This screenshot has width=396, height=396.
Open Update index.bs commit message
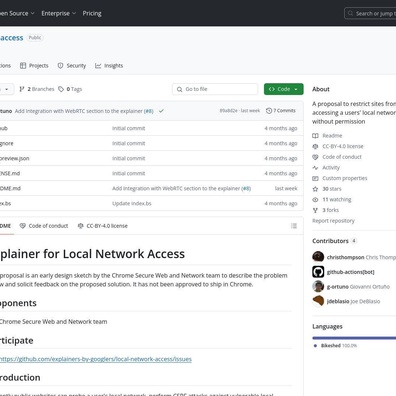coord(132,203)
